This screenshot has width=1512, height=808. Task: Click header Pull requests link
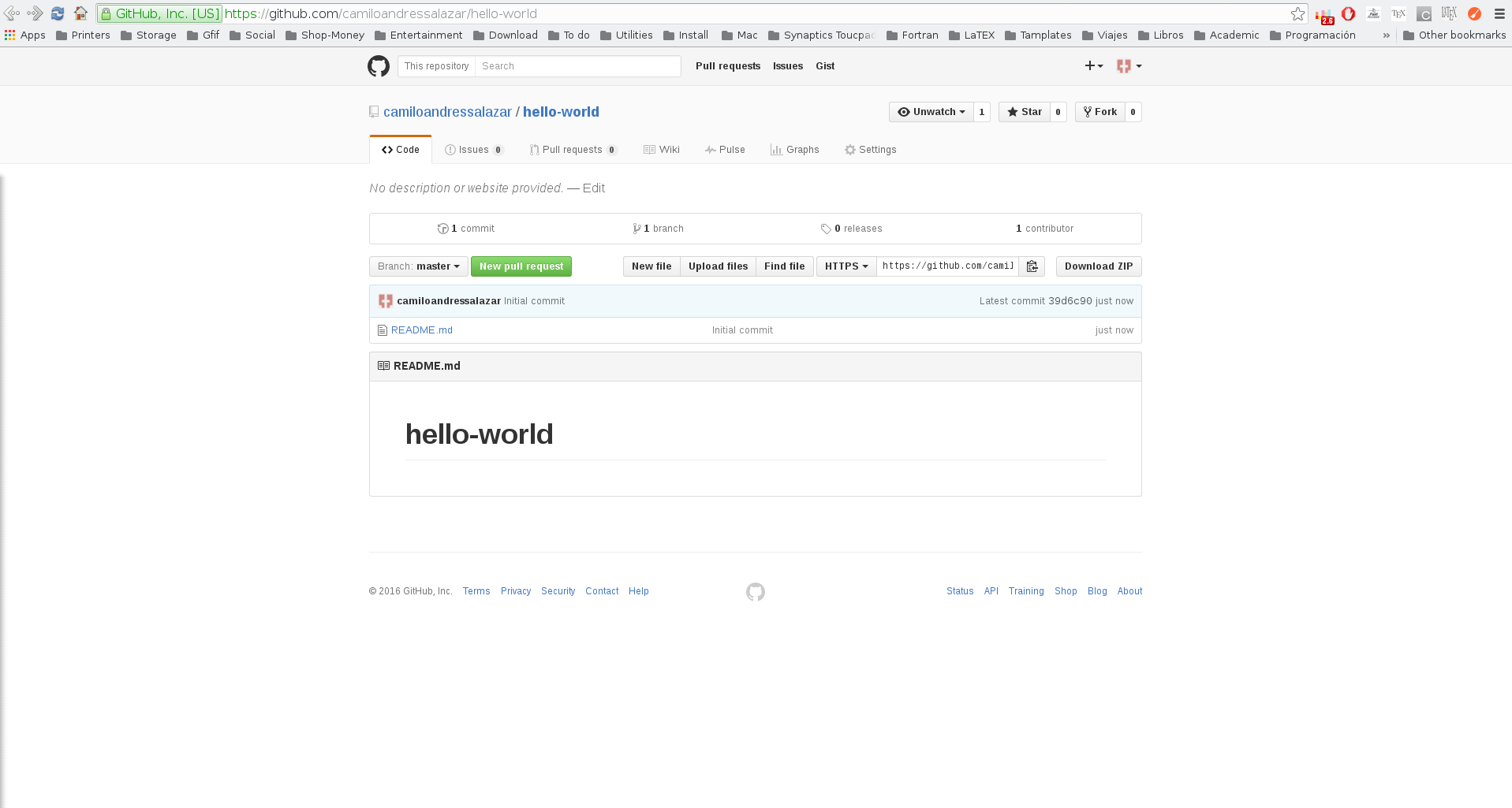coord(728,66)
